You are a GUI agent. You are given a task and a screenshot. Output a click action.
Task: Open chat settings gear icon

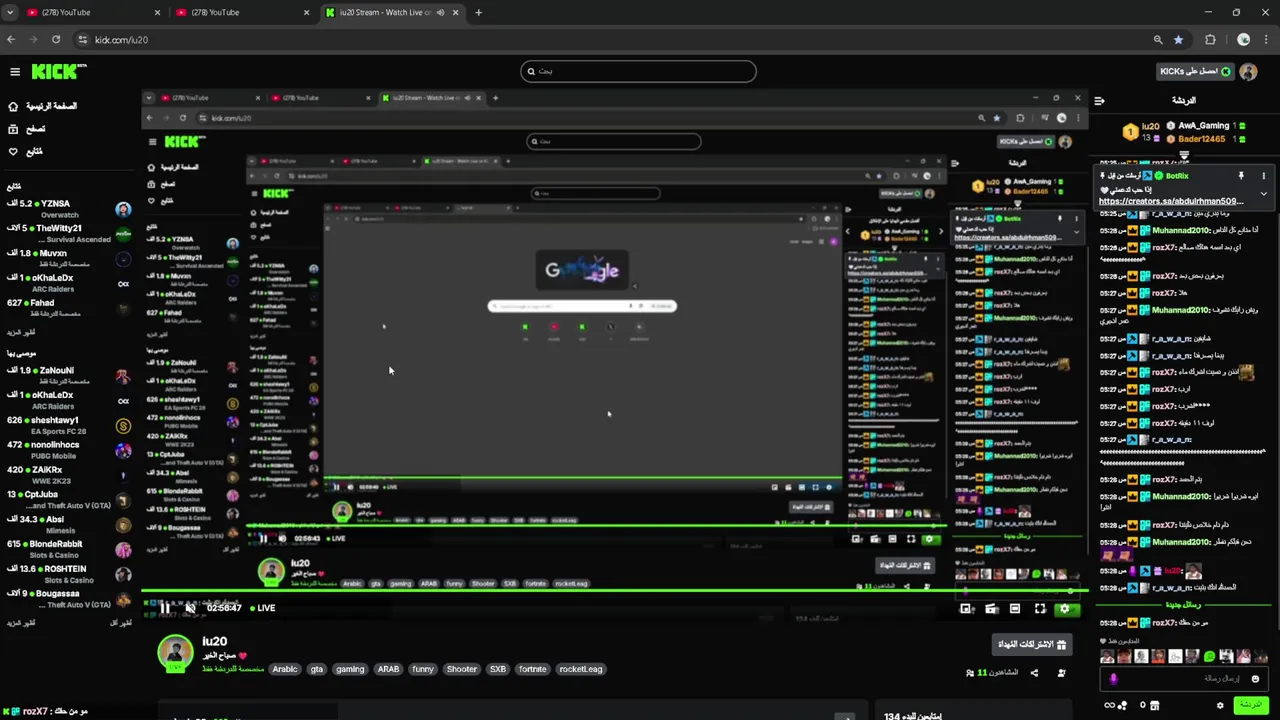pyautogui.click(x=1220, y=705)
